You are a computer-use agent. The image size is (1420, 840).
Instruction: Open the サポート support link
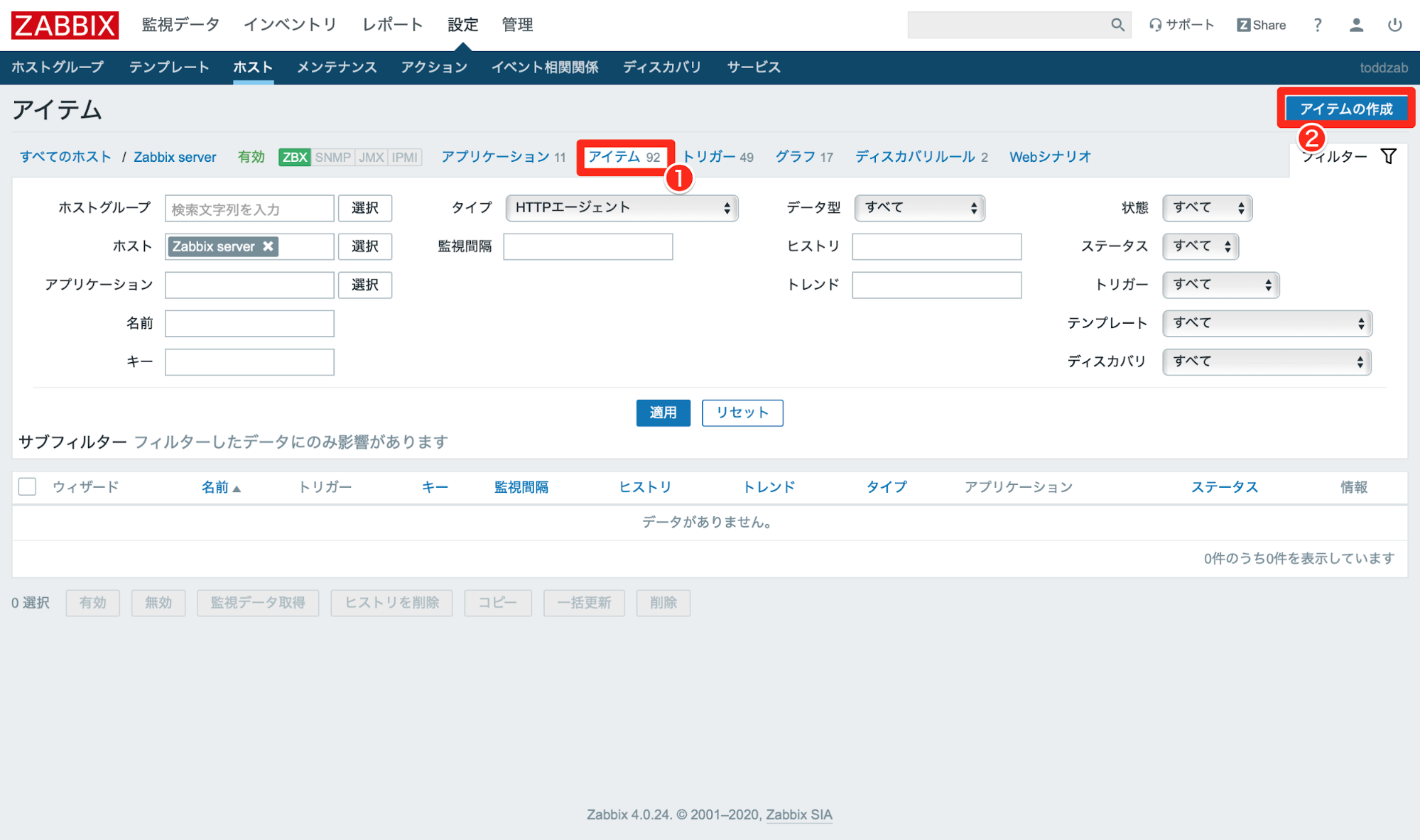1182,25
